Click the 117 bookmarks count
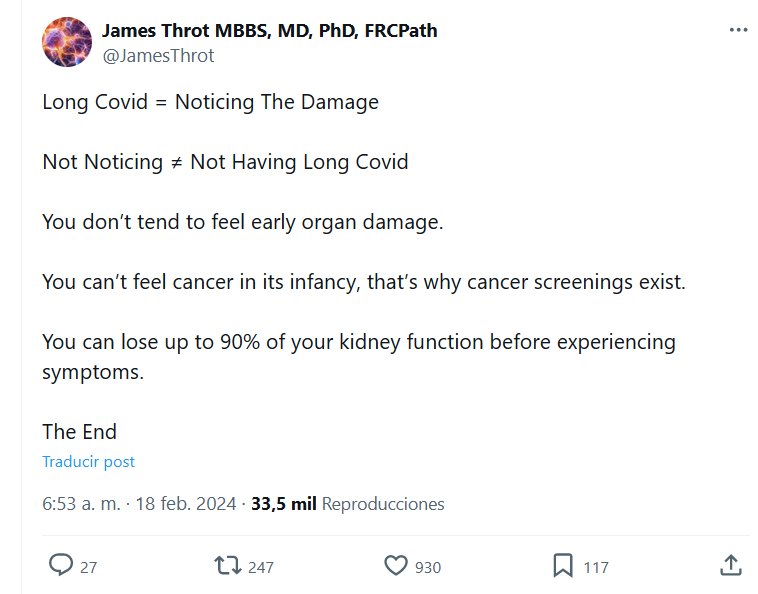Image resolution: width=758 pixels, height=594 pixels. coord(596,567)
